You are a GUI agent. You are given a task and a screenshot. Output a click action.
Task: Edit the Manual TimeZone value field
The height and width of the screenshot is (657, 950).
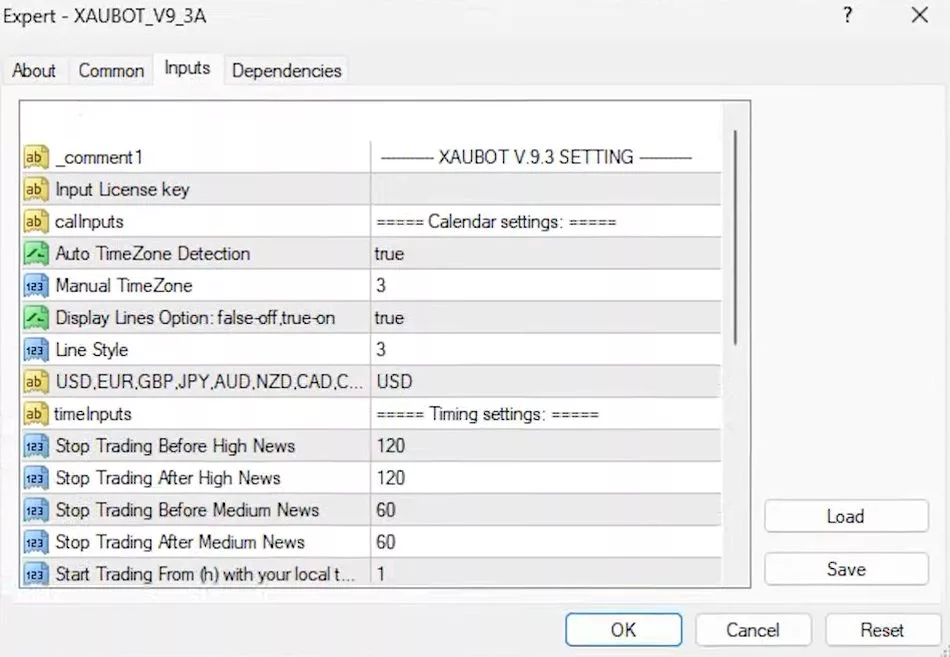tap(545, 285)
